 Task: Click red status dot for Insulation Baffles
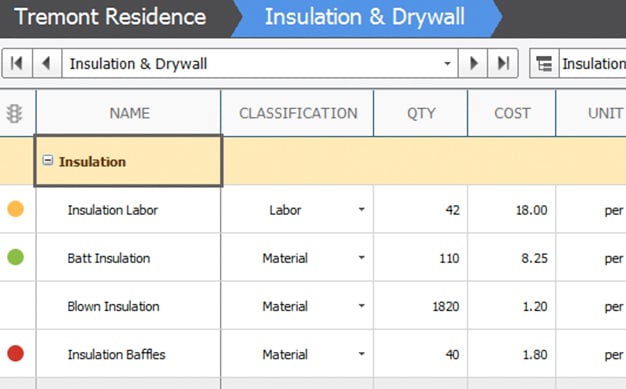16,353
